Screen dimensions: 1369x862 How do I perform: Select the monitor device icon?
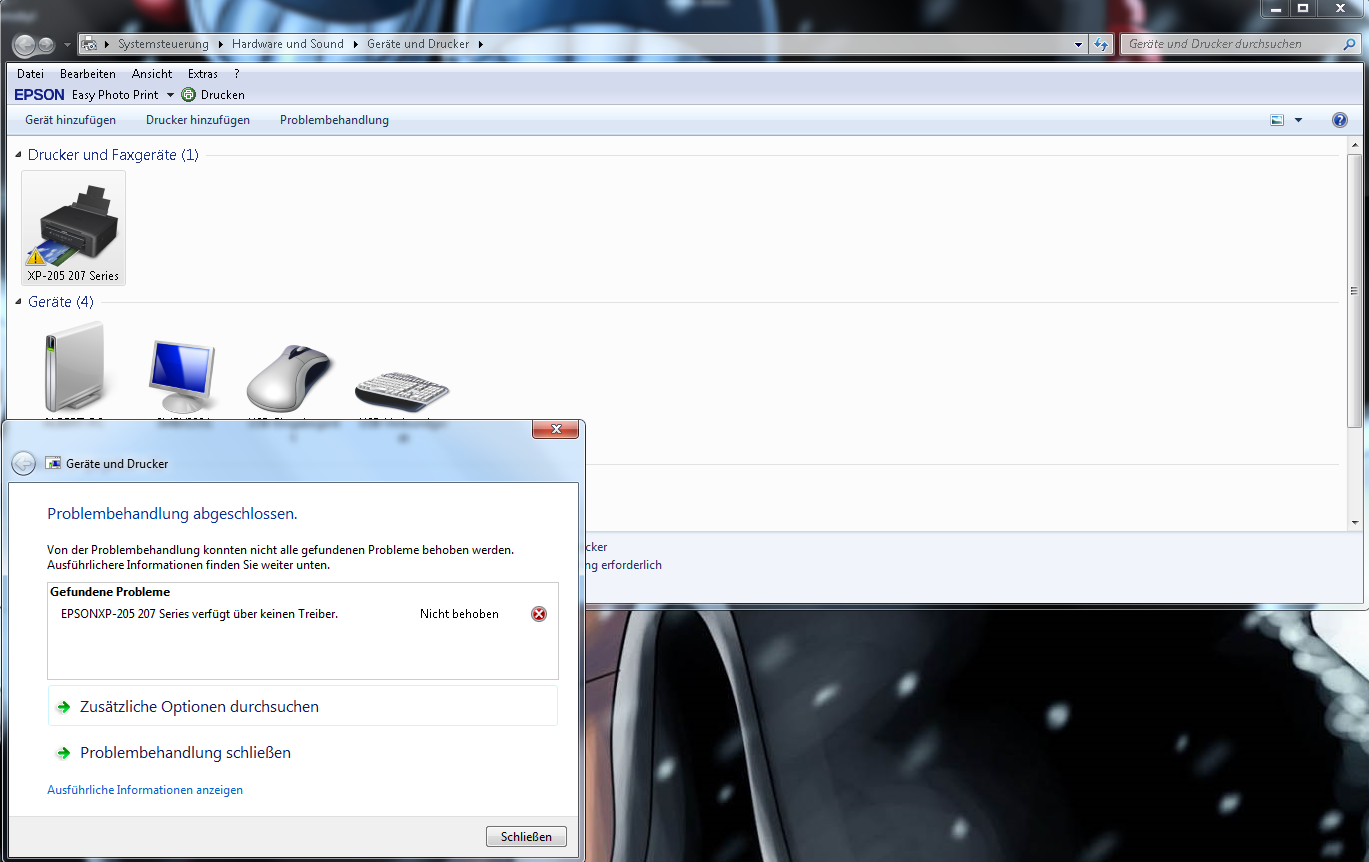coord(181,378)
